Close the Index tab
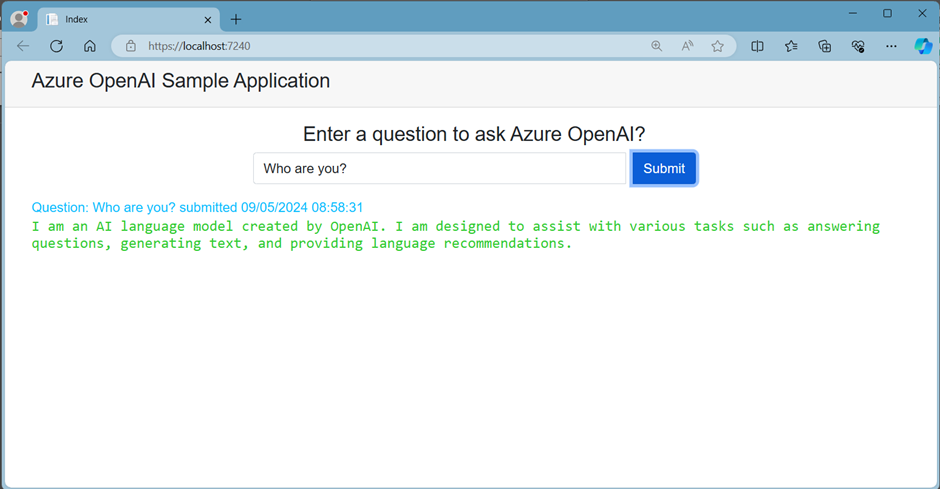 207,19
